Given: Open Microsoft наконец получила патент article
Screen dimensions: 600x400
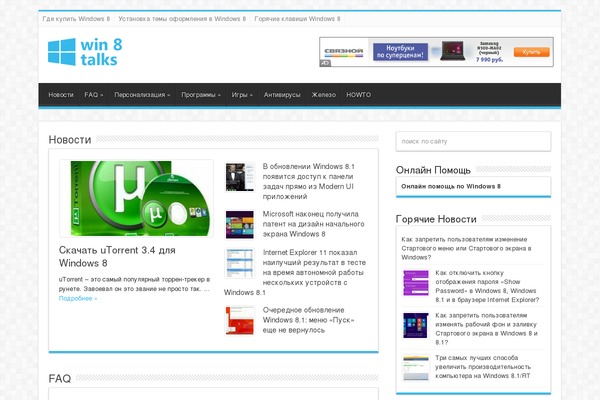Looking at the screenshot, I should [x=313, y=224].
